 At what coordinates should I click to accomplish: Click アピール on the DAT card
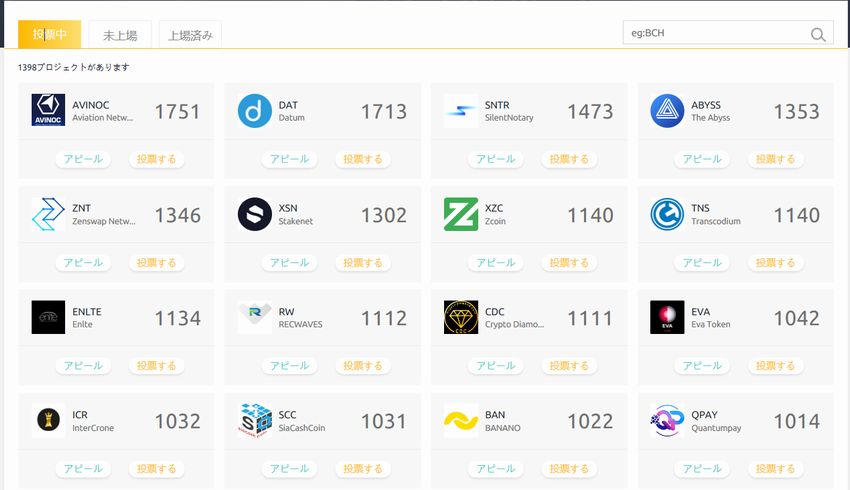[289, 159]
